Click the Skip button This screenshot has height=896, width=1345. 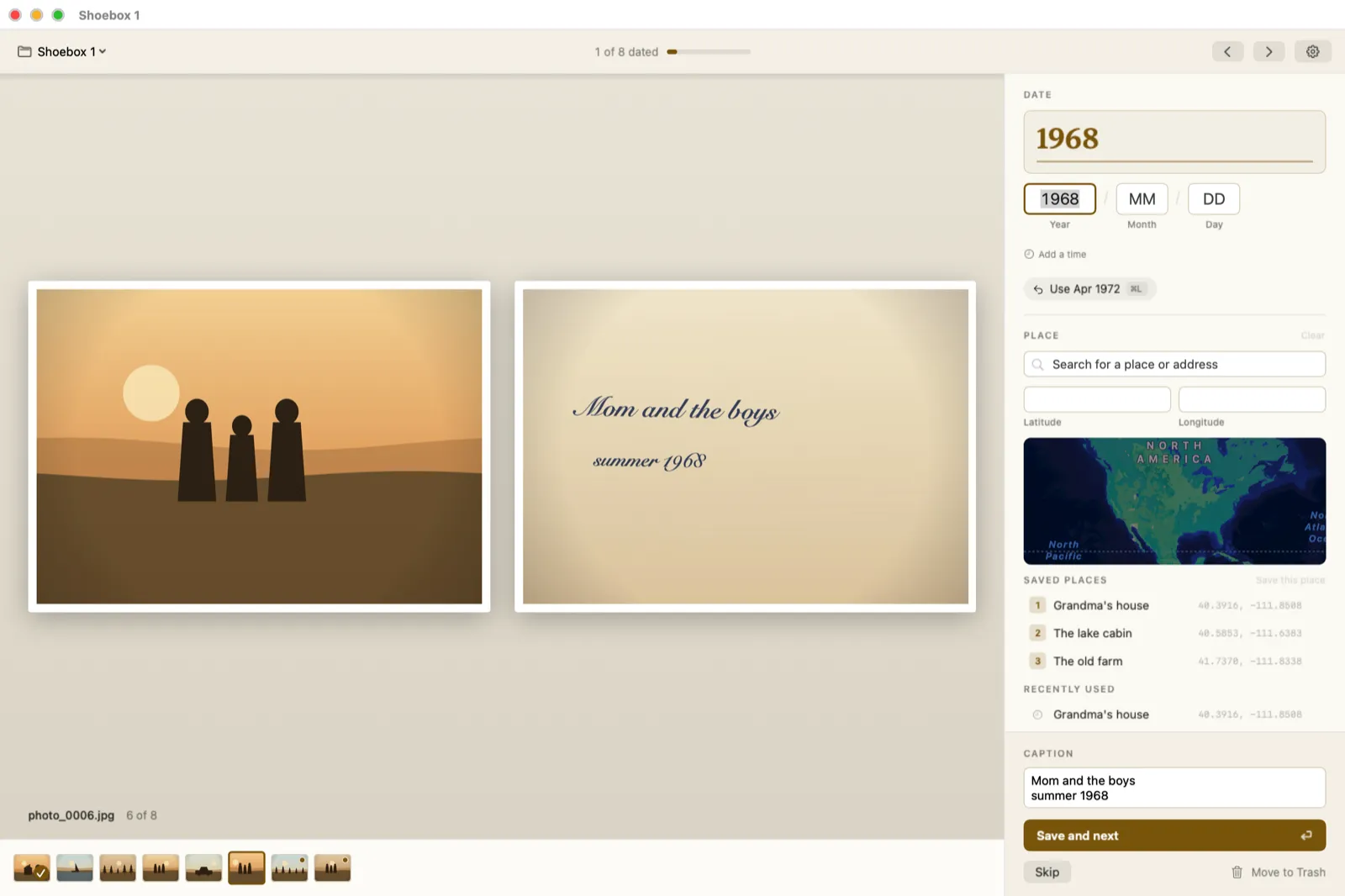(x=1047, y=872)
